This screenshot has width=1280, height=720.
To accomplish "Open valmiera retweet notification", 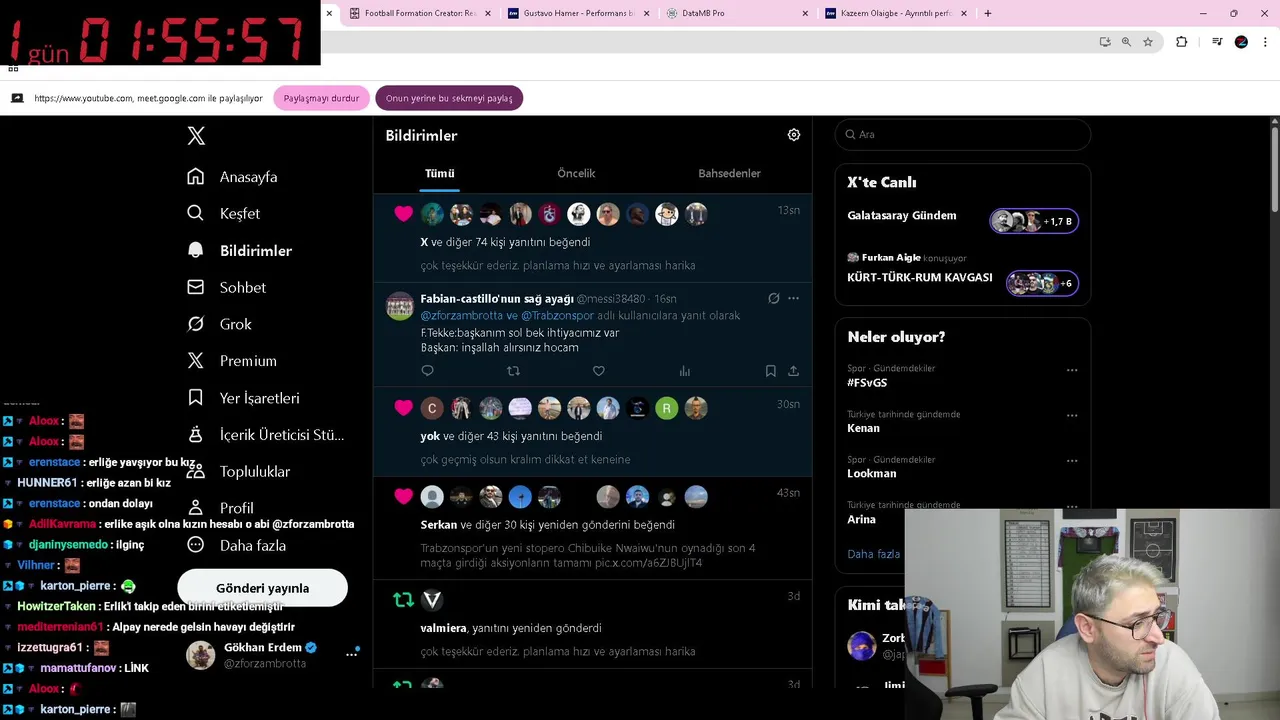I will point(593,625).
